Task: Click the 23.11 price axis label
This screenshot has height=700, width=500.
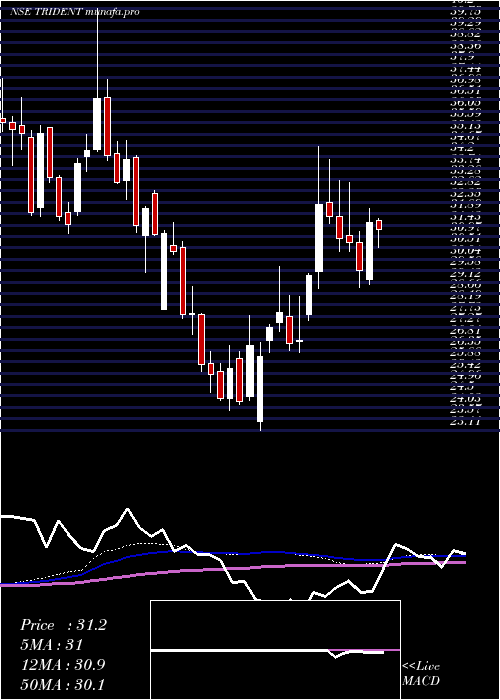Action: coord(465,421)
